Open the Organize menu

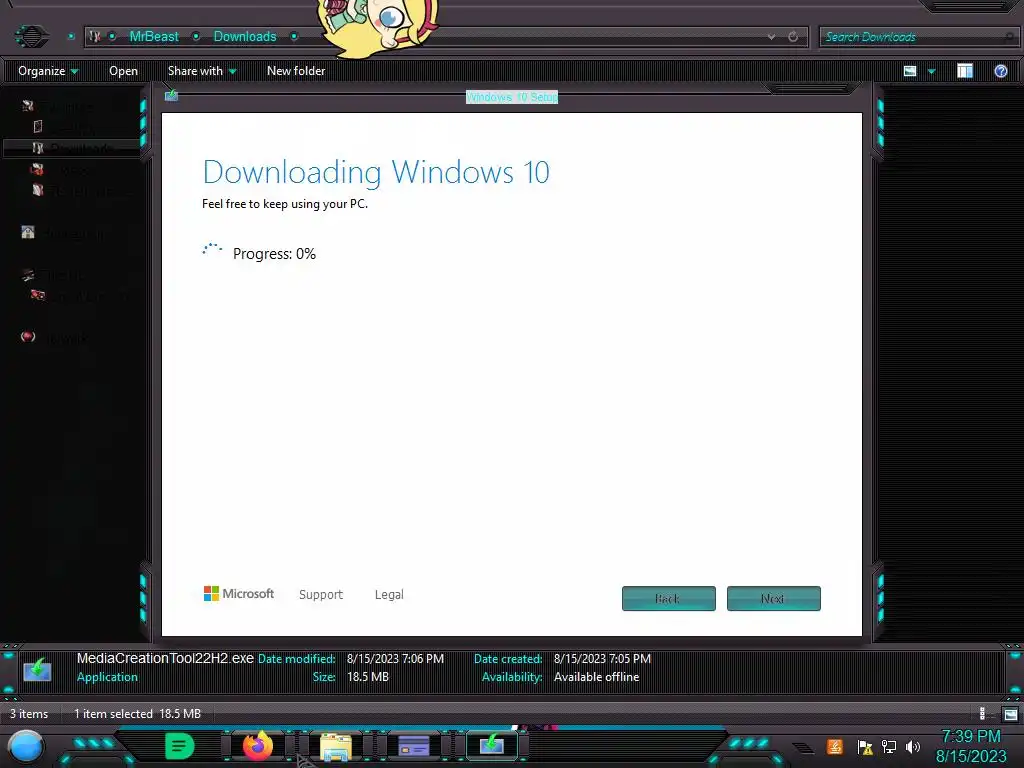click(x=48, y=71)
